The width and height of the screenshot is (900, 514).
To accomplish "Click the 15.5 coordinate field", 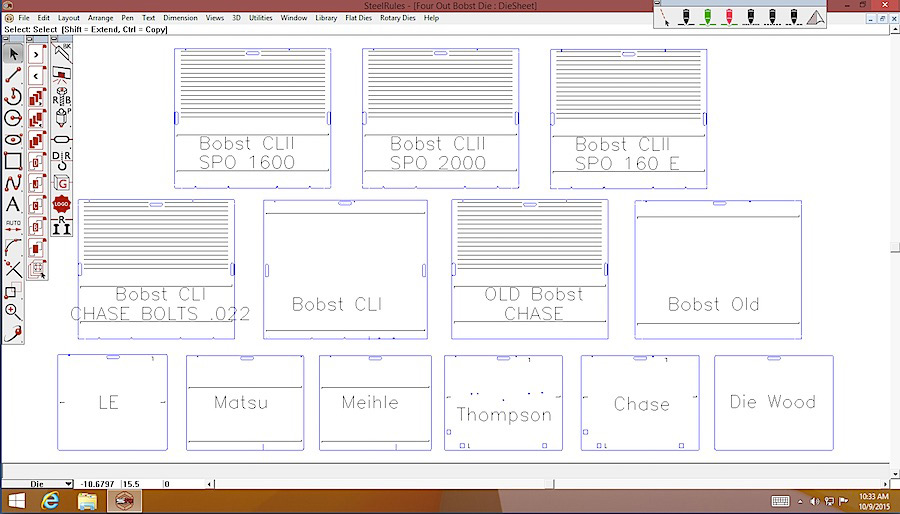I will pos(142,484).
